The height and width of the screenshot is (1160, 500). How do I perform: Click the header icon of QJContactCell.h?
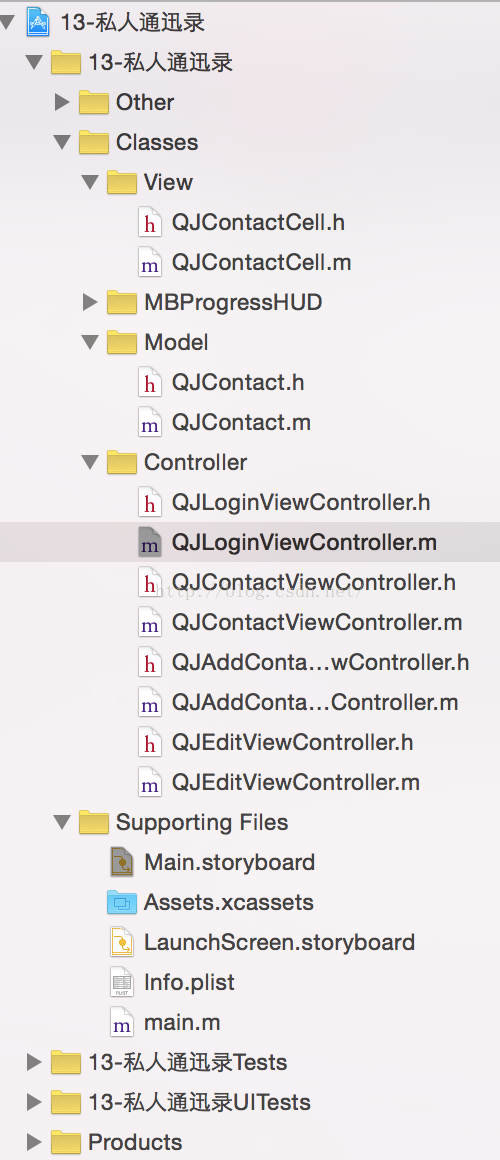point(149,222)
